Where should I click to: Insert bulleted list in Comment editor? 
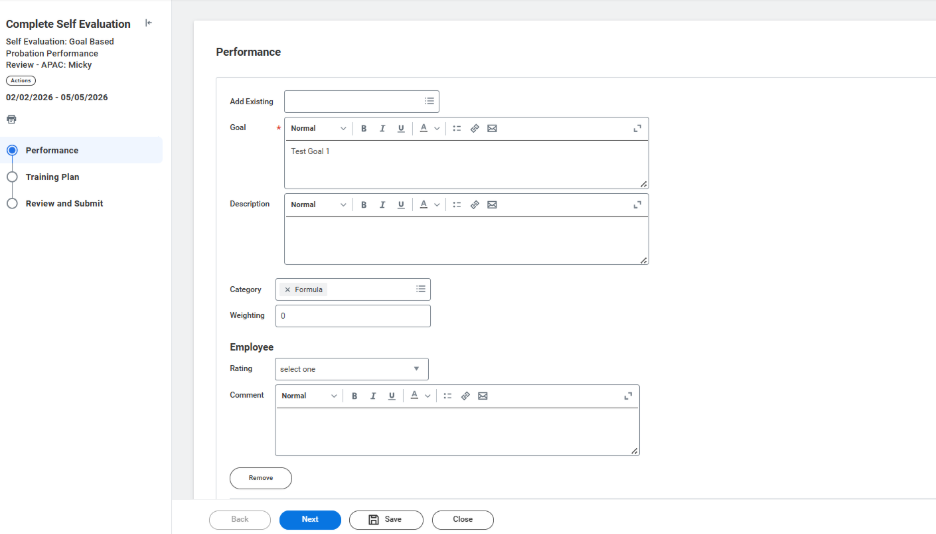447,396
